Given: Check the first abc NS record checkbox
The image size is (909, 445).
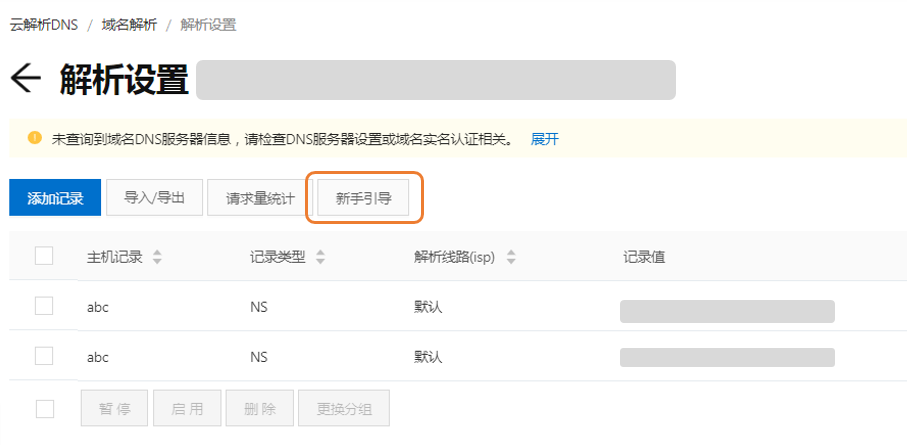Looking at the screenshot, I should pyautogui.click(x=44, y=306).
